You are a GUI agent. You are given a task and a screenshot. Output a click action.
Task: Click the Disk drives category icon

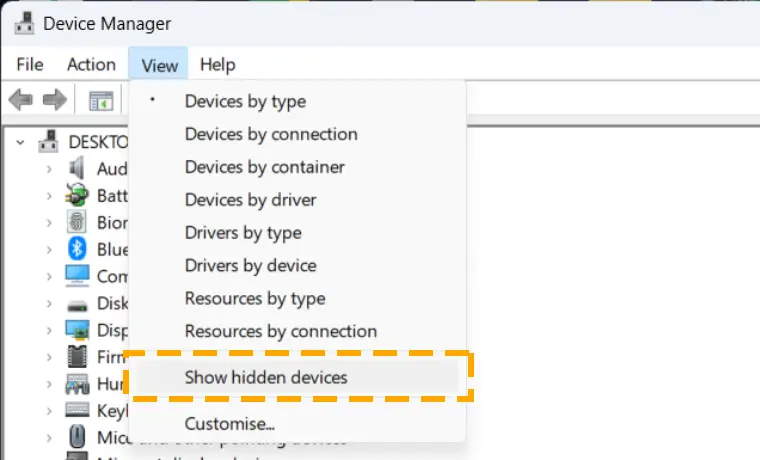click(x=77, y=305)
